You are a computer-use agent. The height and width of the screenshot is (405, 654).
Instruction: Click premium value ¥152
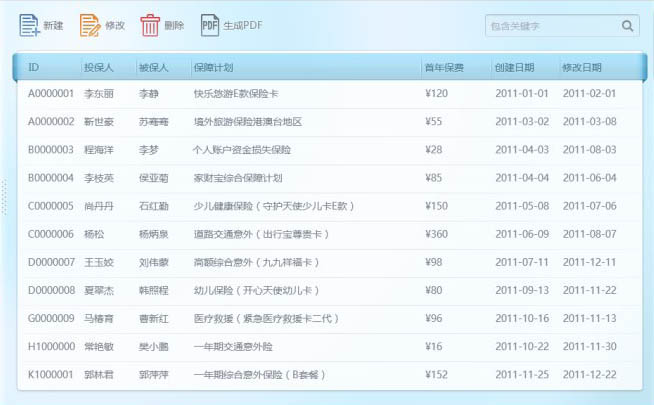click(x=436, y=375)
